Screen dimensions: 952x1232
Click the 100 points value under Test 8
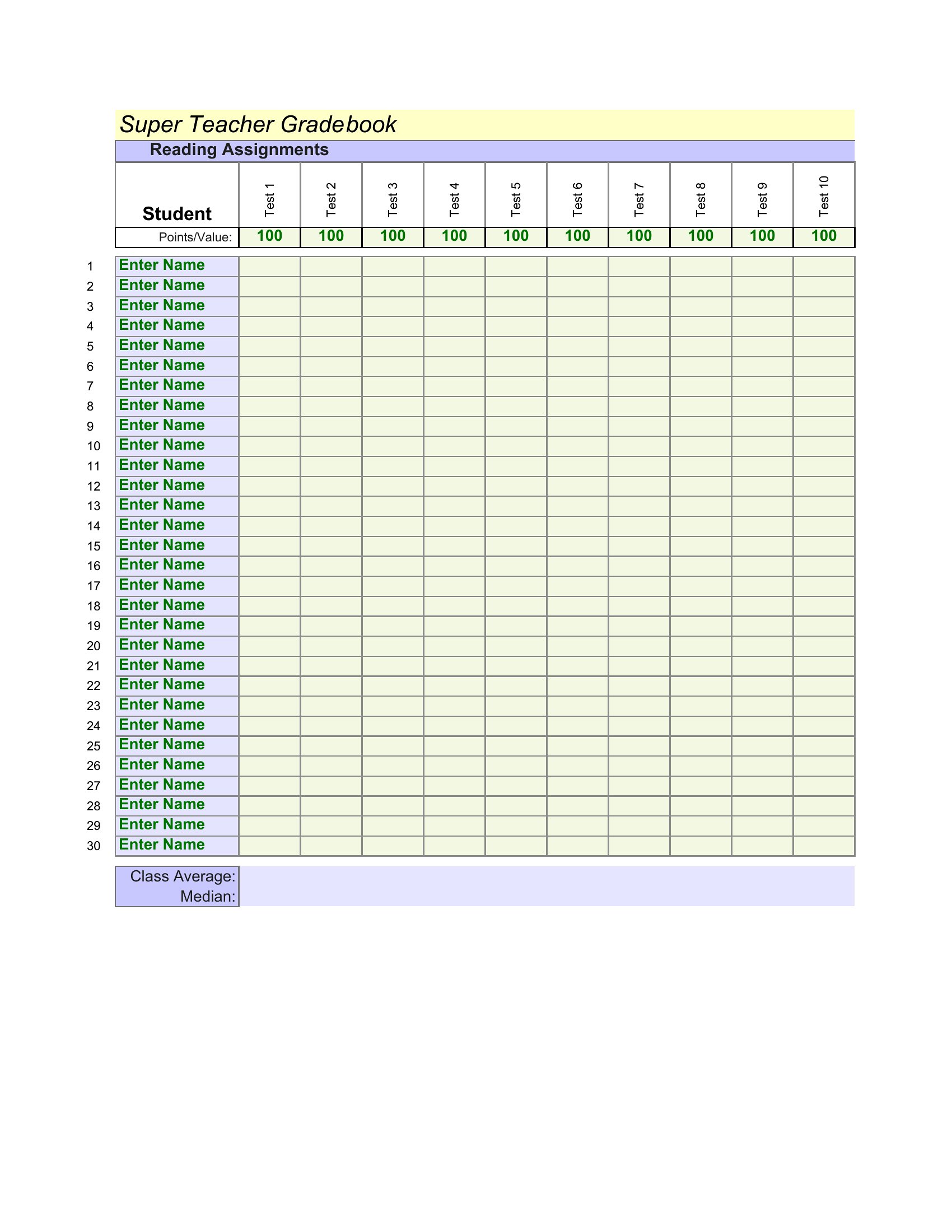701,236
